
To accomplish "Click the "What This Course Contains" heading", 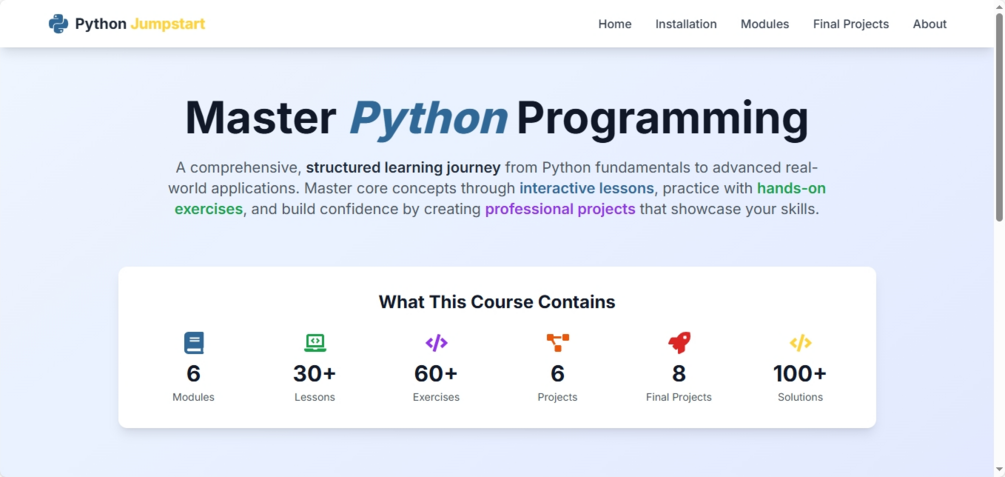I will tap(497, 302).
